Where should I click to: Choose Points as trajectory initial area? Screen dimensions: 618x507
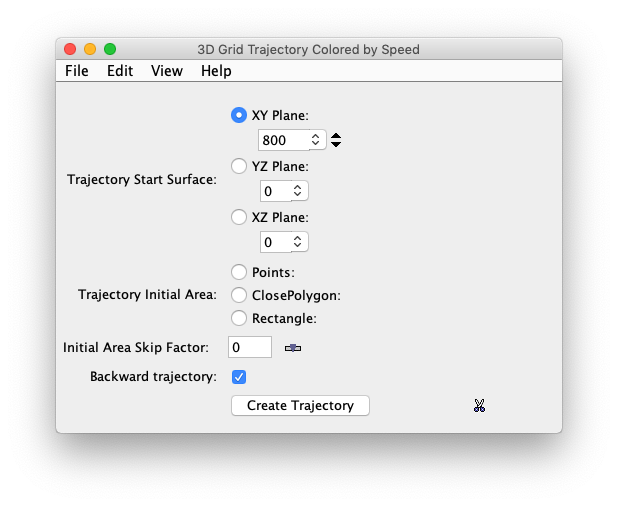(x=239, y=272)
